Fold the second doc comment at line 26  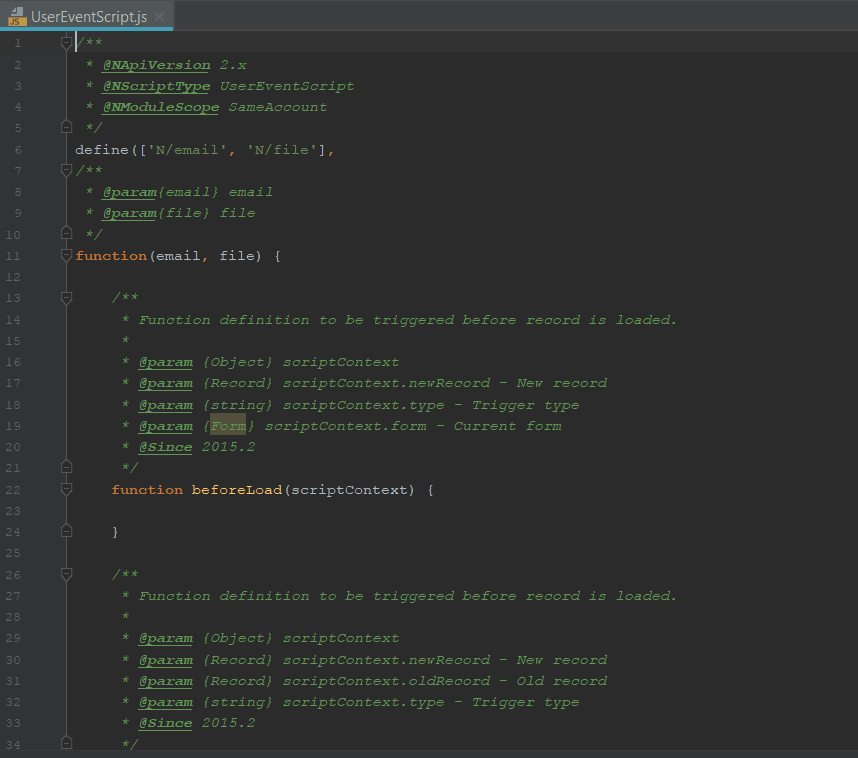pos(66,574)
